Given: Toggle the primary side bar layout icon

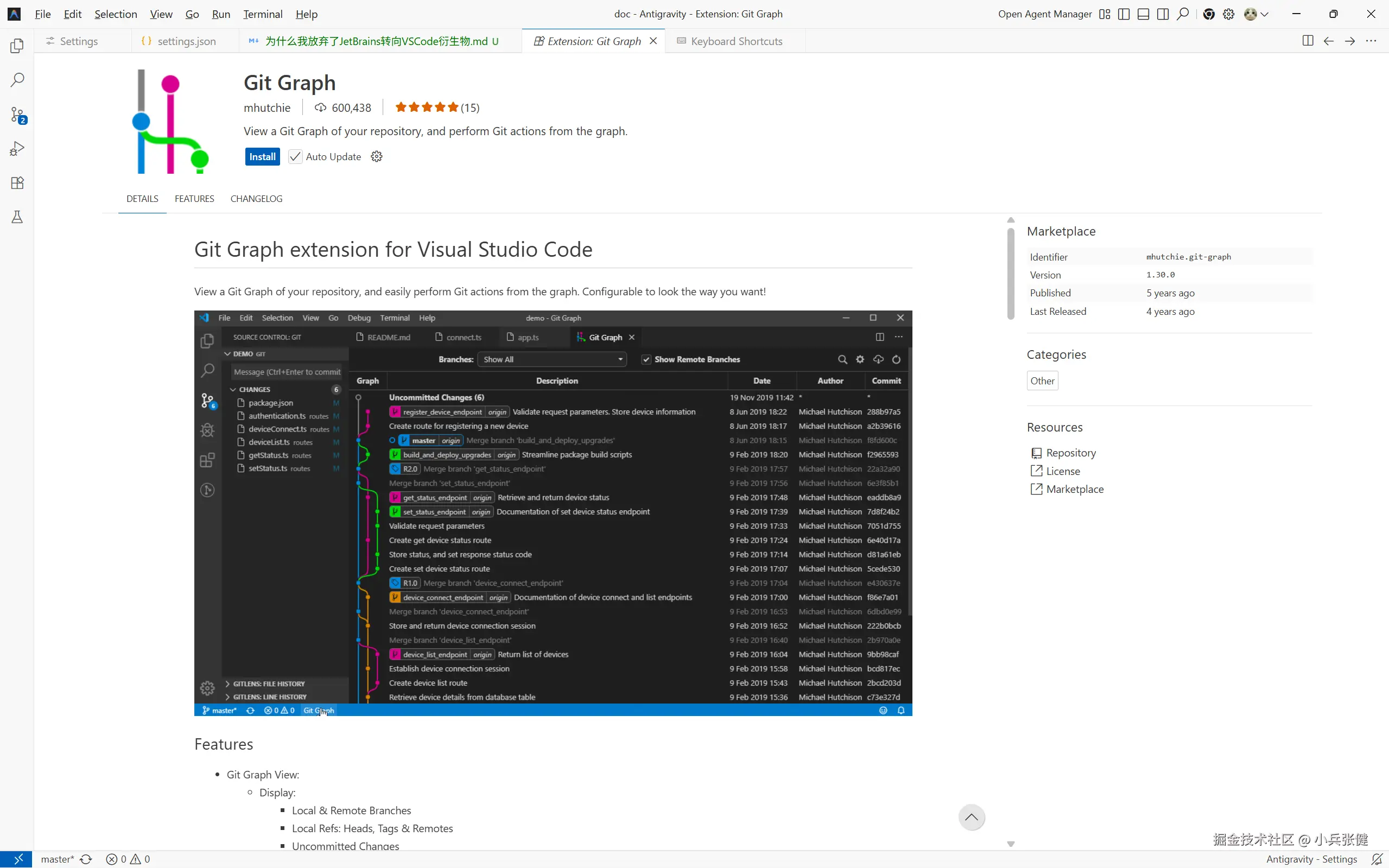Looking at the screenshot, I should 1124,14.
